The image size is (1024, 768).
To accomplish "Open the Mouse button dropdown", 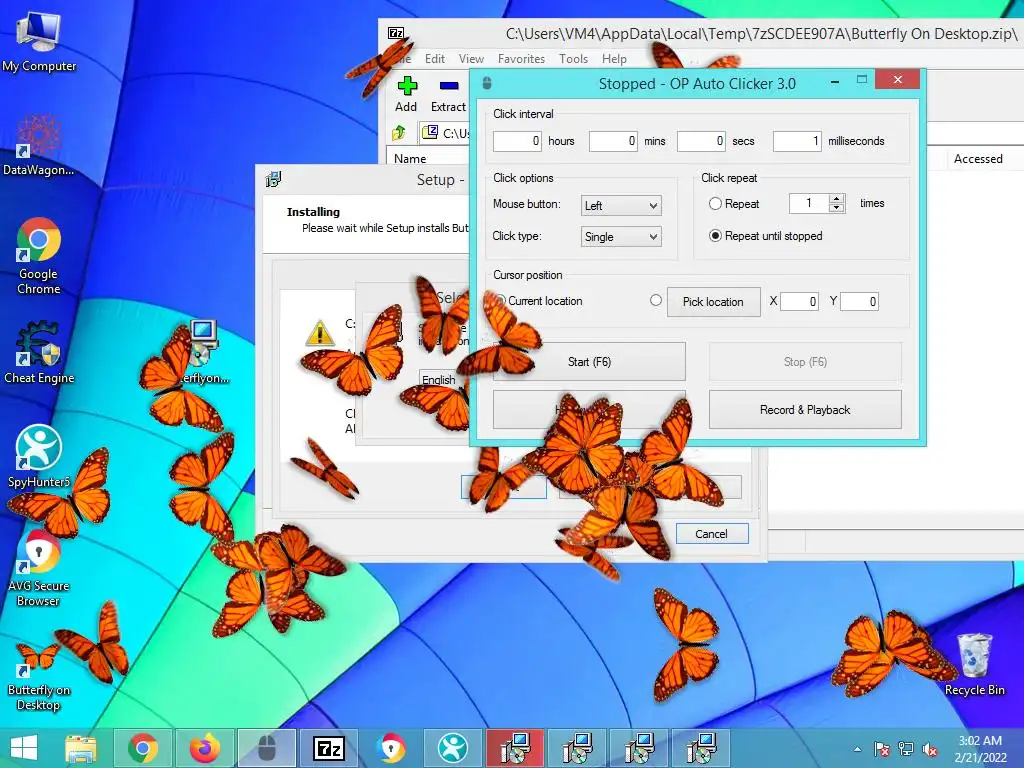I will pos(621,206).
